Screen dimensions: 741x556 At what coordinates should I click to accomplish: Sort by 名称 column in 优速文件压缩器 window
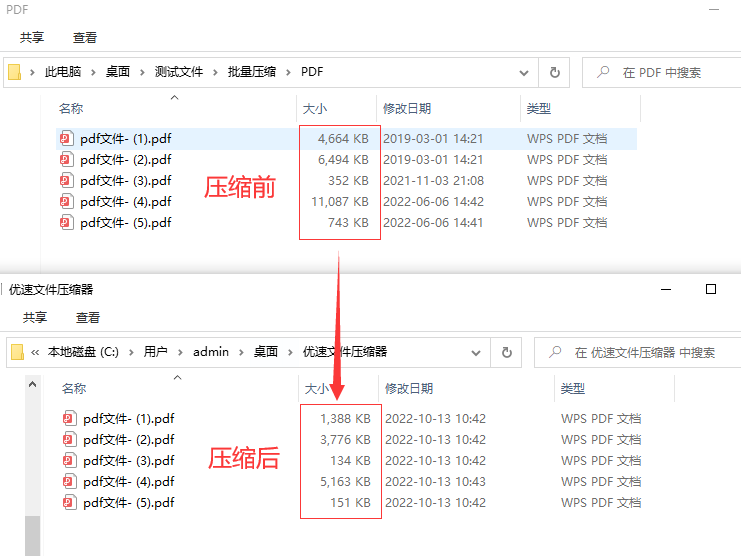[x=74, y=388]
